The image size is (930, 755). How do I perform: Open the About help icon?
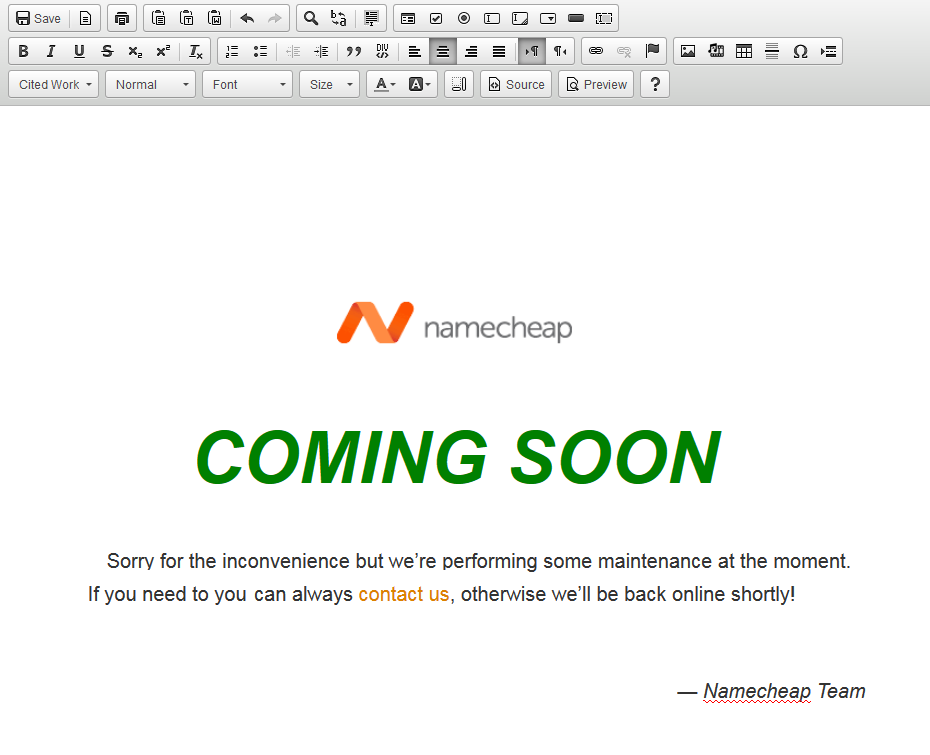click(x=655, y=85)
